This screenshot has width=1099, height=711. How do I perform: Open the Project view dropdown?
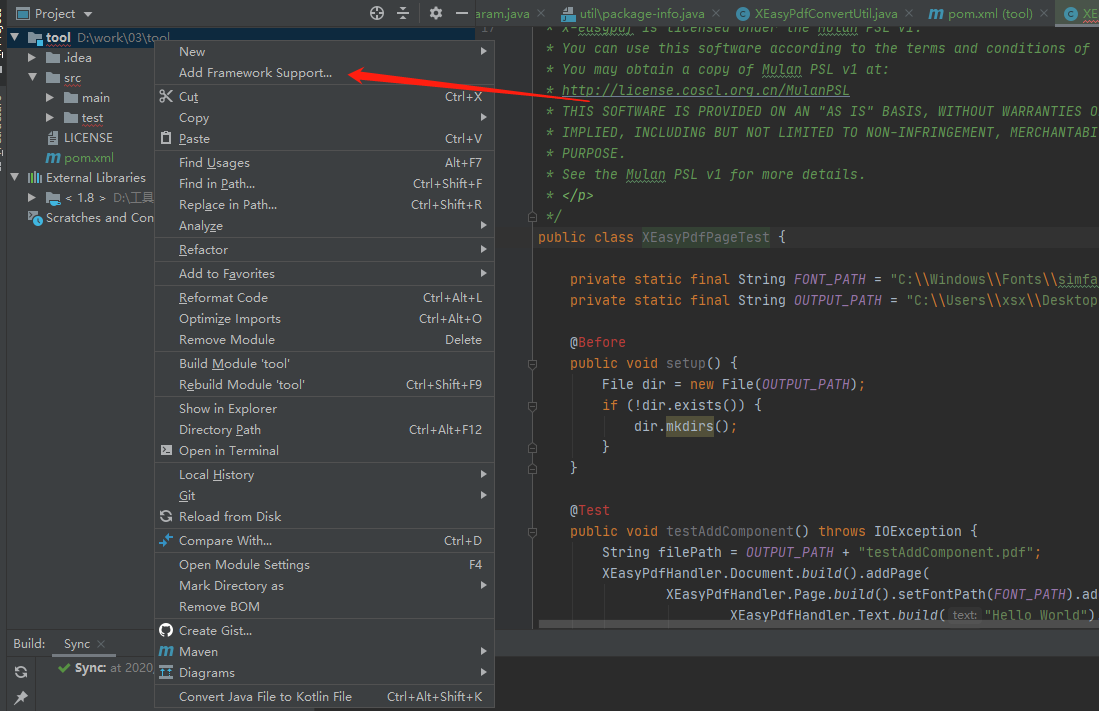tap(88, 14)
